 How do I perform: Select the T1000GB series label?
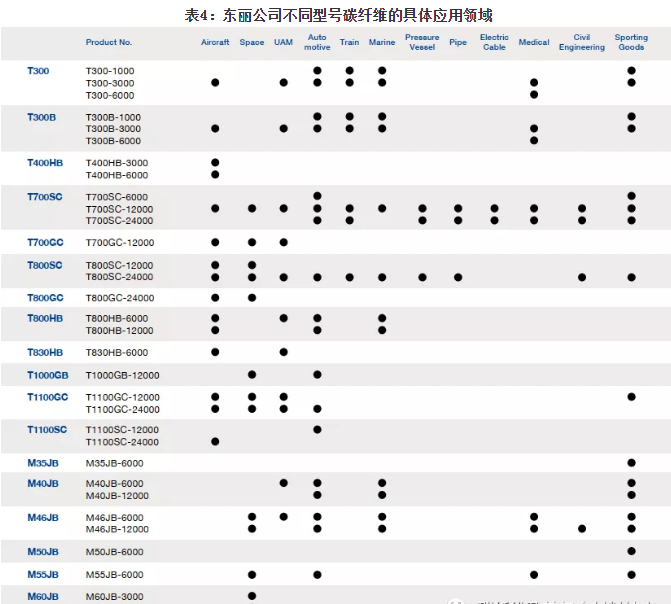pos(48,375)
